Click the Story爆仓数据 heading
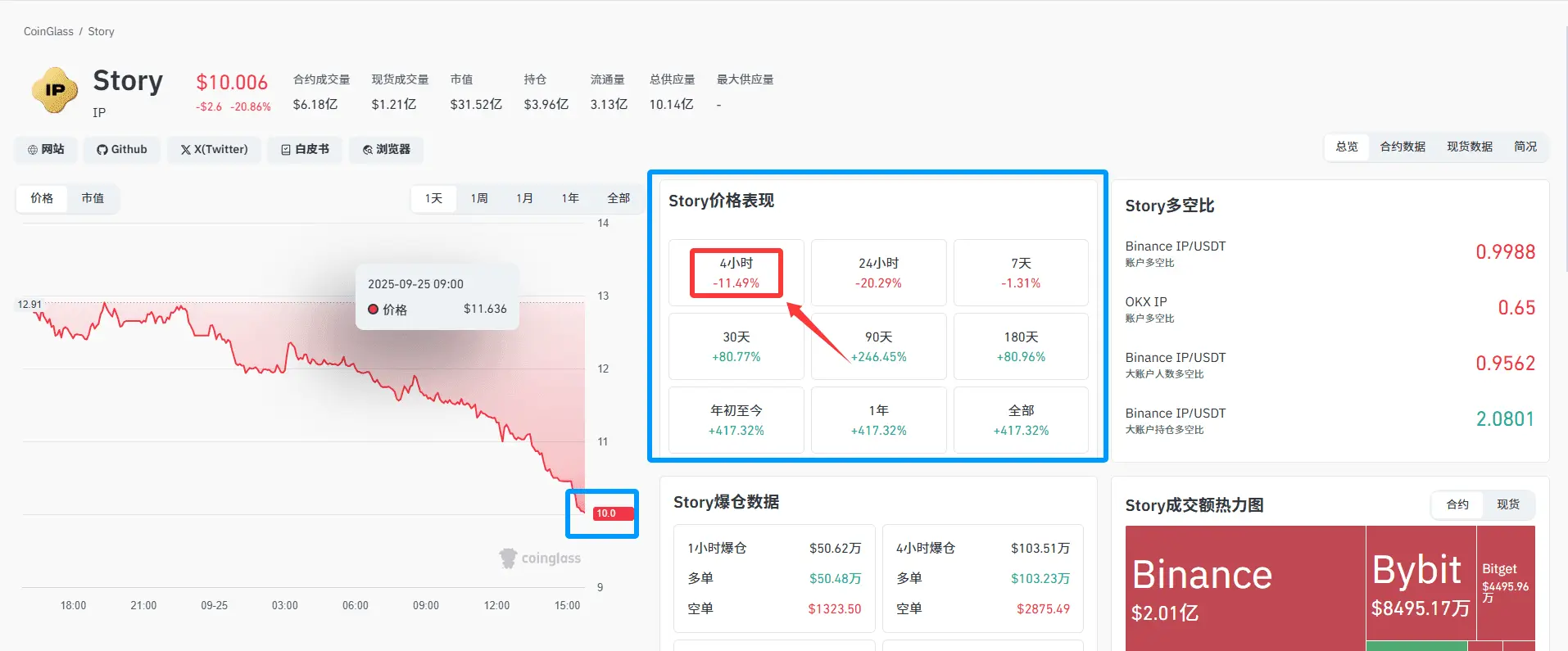 [726, 502]
